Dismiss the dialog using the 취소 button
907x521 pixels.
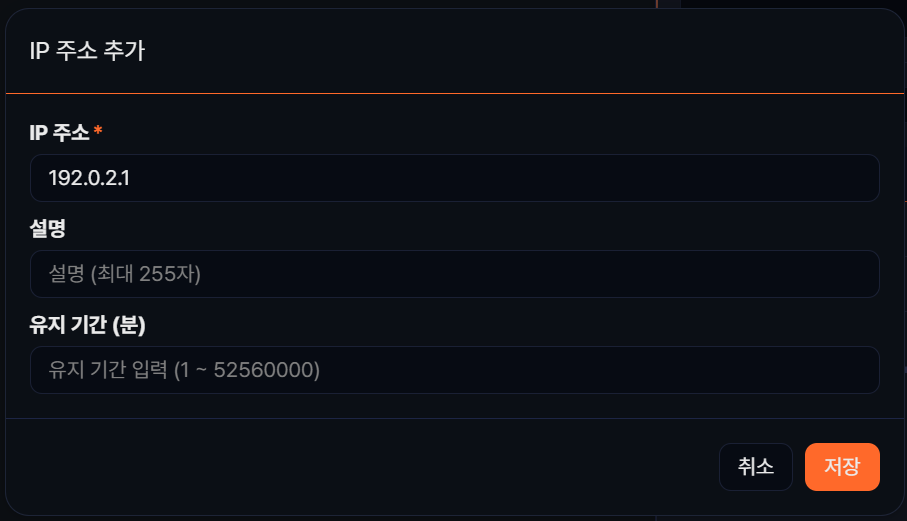click(x=755, y=467)
